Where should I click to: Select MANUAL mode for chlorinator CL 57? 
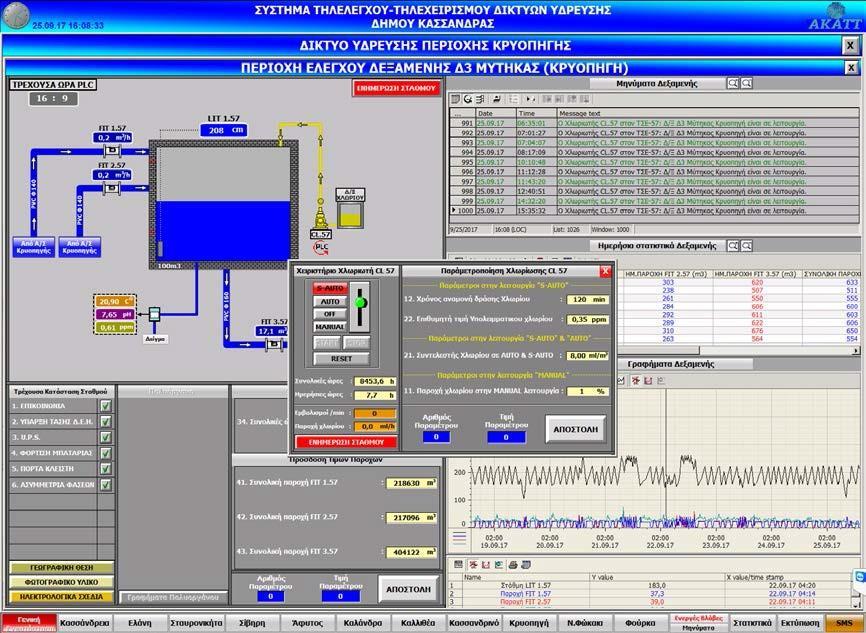pos(330,326)
